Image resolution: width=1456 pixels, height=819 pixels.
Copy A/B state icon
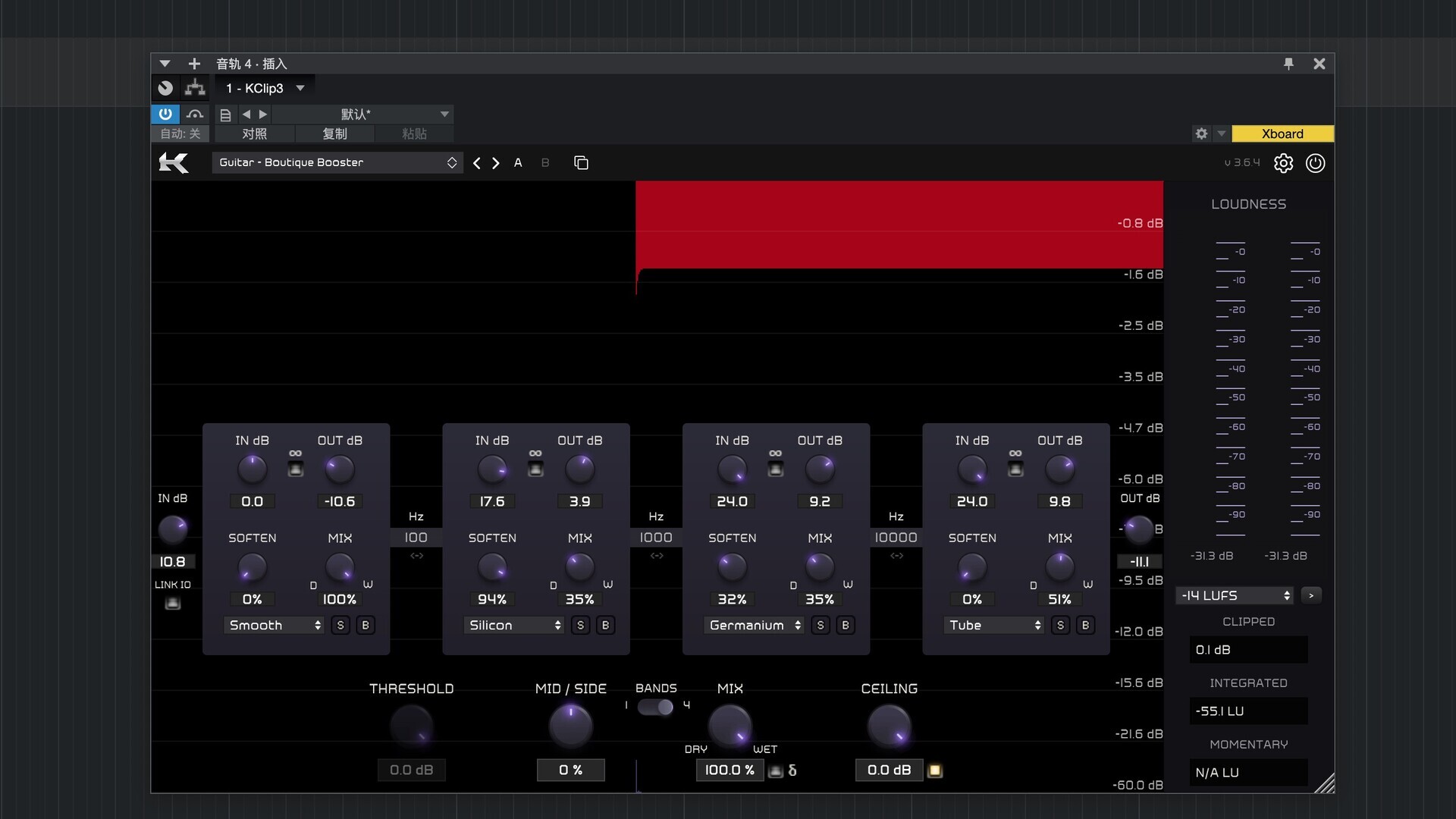[581, 163]
